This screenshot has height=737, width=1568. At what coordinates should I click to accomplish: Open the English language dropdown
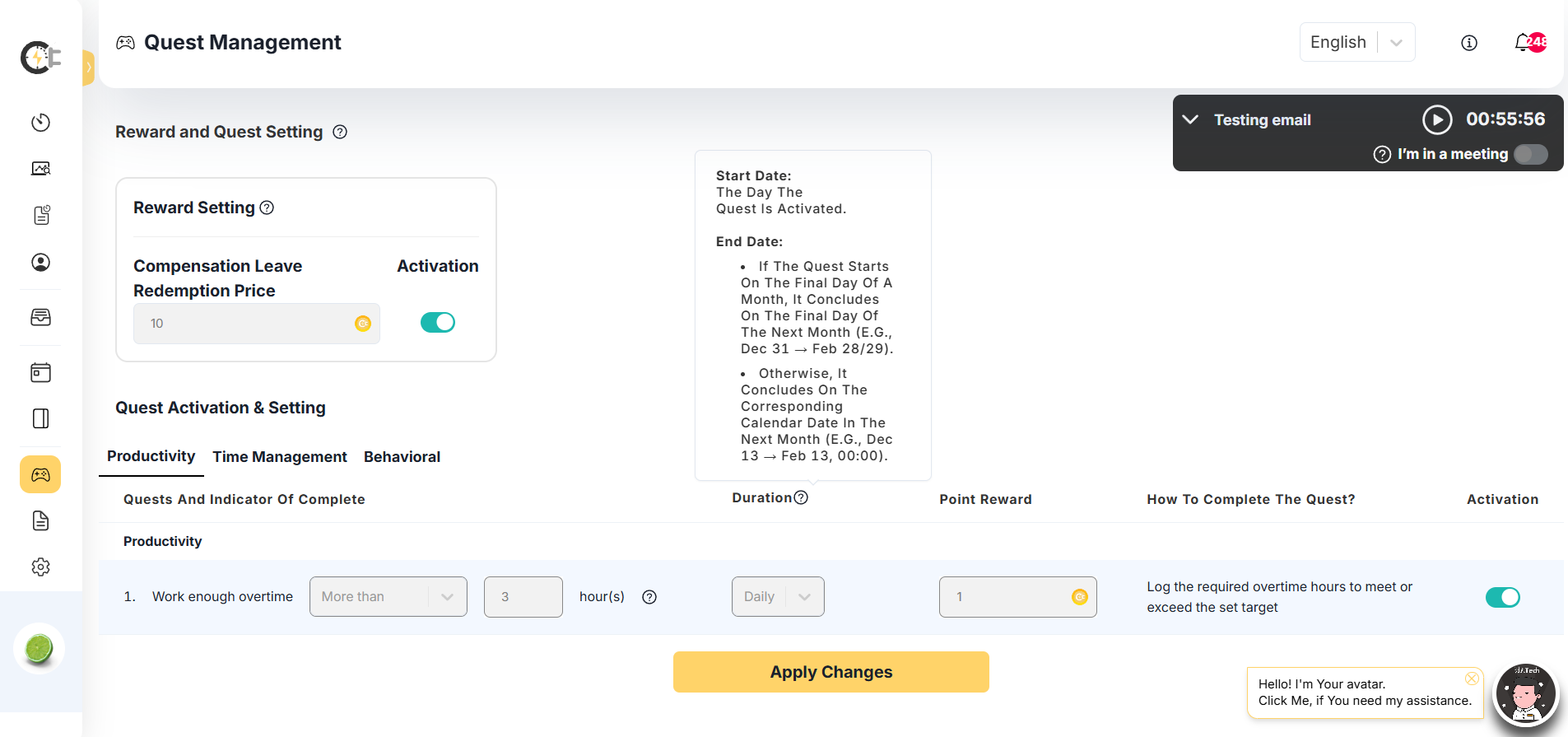coord(1356,42)
